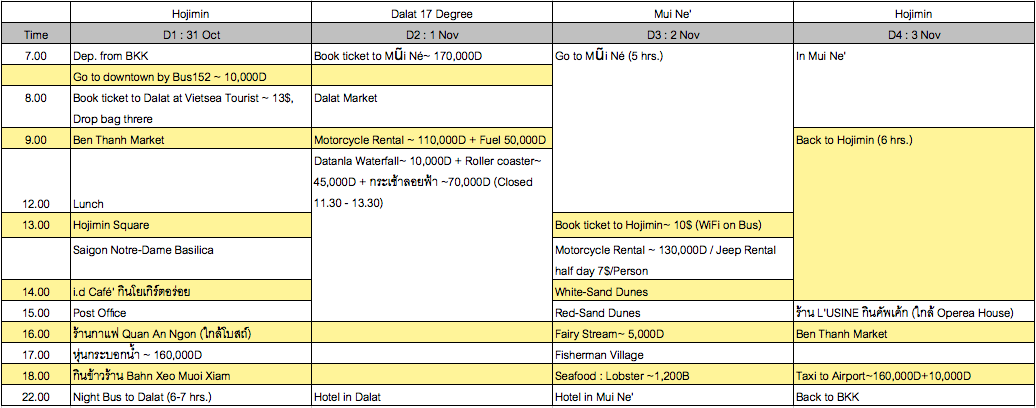Select the '13.00' time cell
Screen dimensions: 1036x408
[x=36, y=225]
